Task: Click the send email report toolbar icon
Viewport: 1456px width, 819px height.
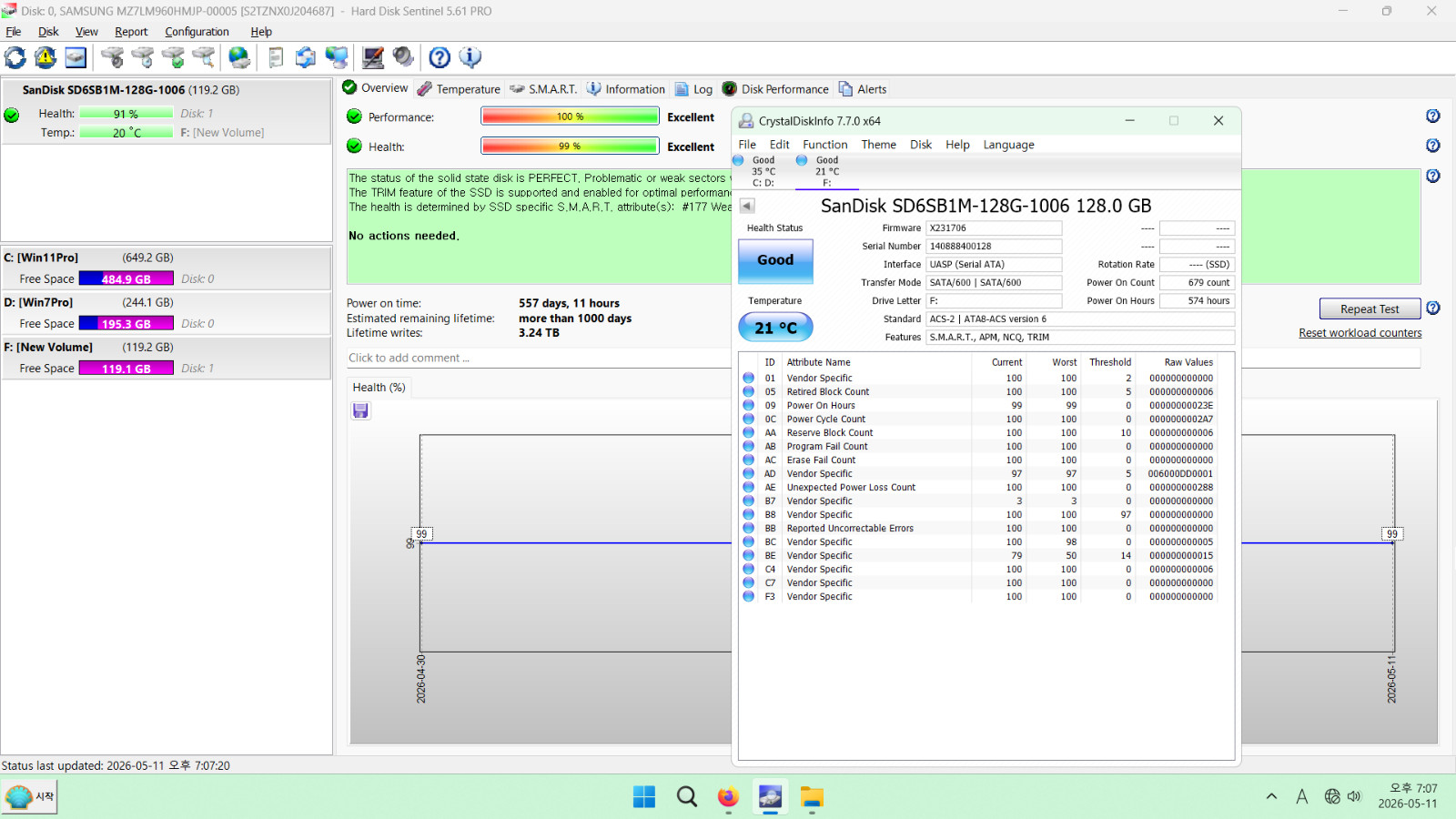Action: 306,57
